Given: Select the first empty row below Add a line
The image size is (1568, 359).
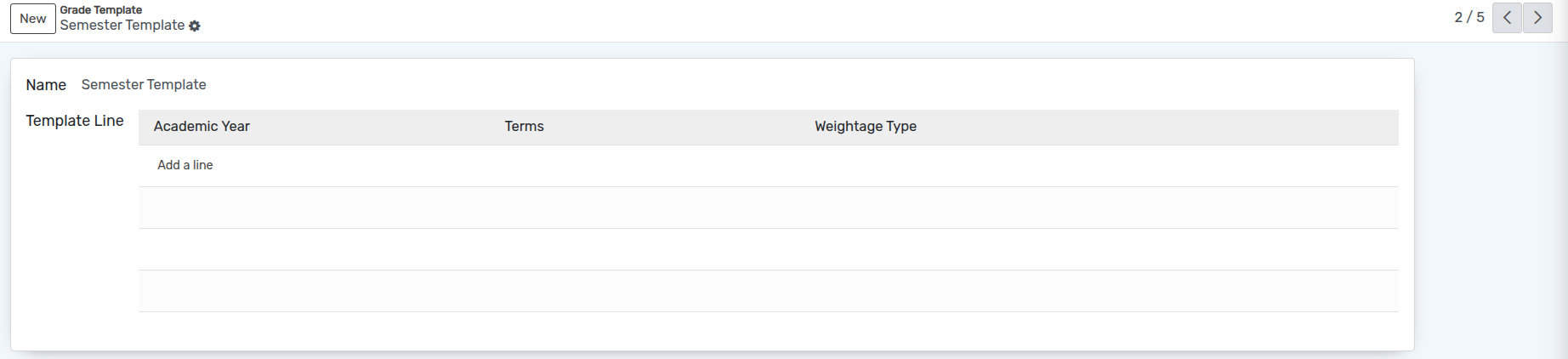Looking at the screenshot, I should pyautogui.click(x=769, y=208).
